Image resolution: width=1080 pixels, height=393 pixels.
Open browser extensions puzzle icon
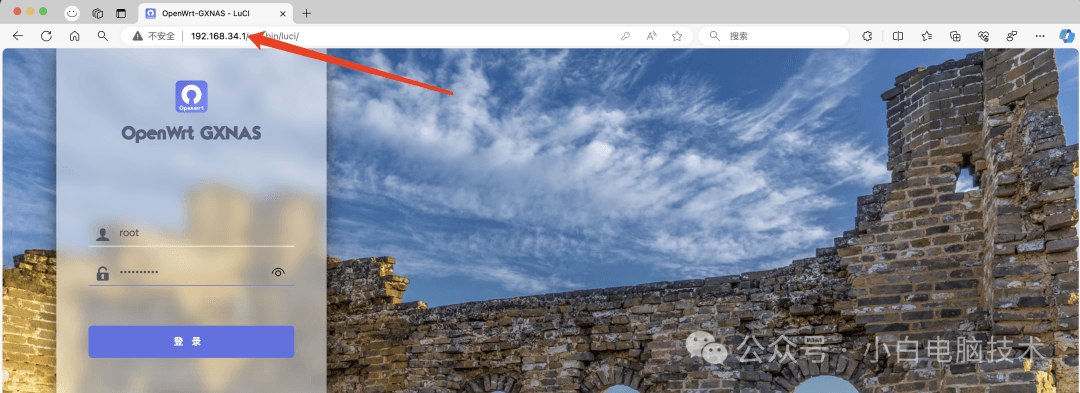pos(868,36)
